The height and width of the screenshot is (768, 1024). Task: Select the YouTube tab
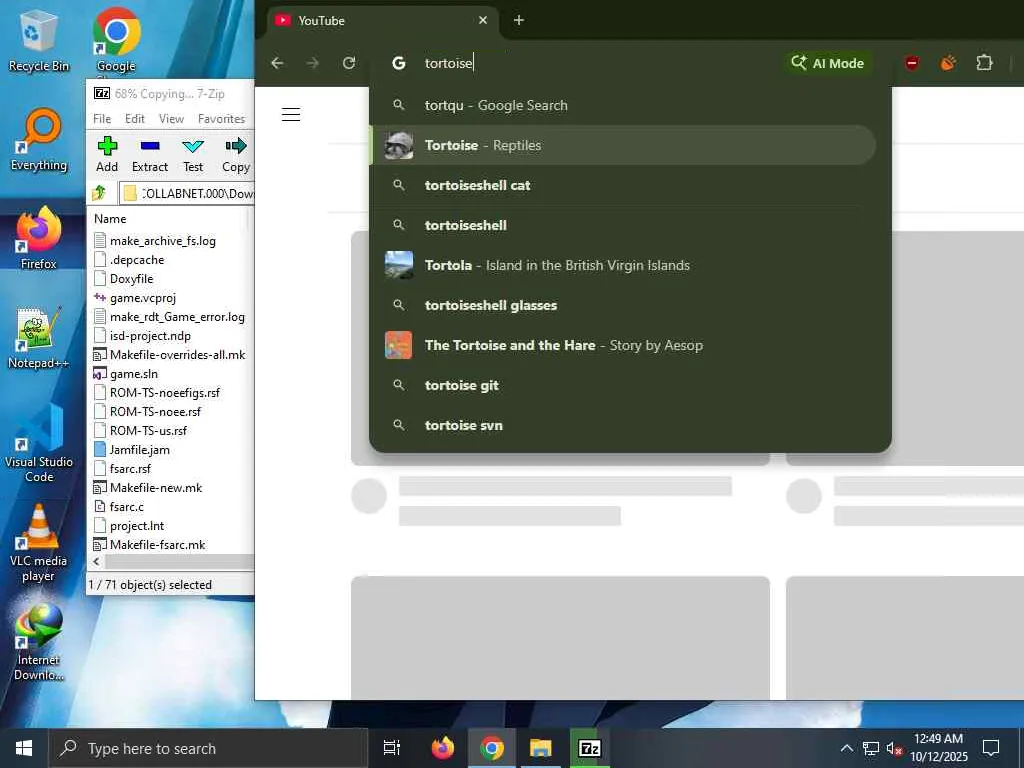(x=382, y=21)
